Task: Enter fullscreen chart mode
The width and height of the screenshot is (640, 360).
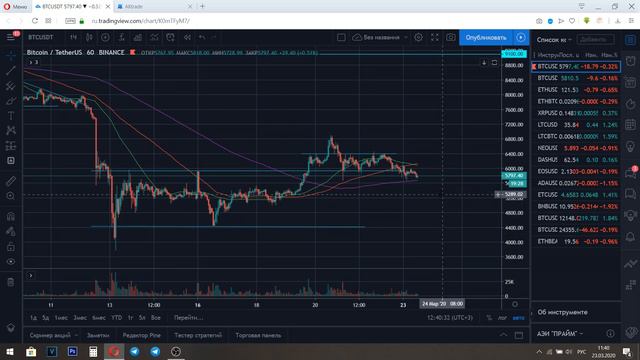Action: [435, 37]
